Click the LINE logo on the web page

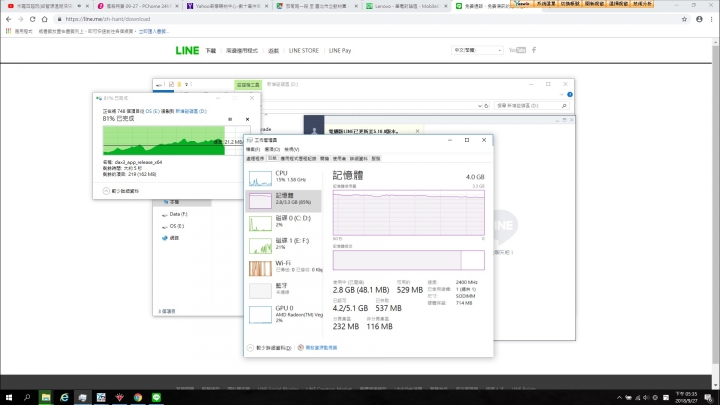[x=187, y=51]
